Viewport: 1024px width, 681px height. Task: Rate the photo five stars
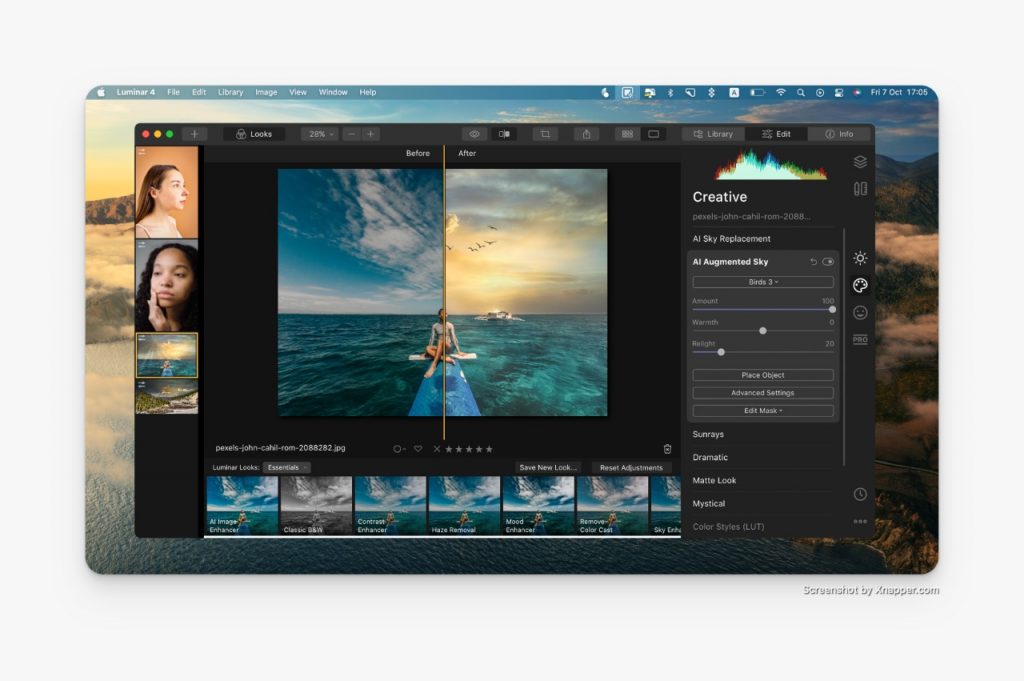point(489,449)
